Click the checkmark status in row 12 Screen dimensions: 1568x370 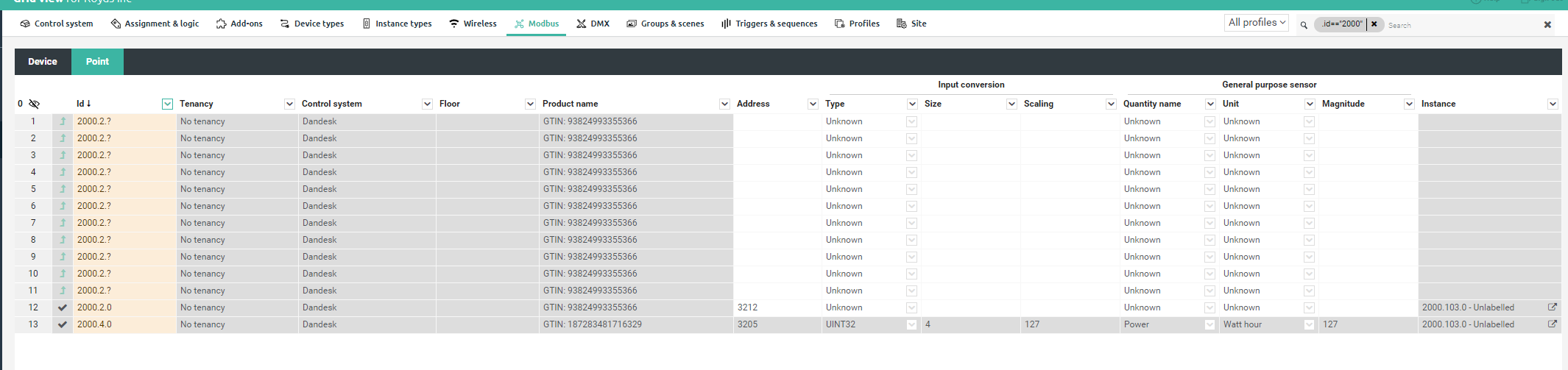[63, 307]
